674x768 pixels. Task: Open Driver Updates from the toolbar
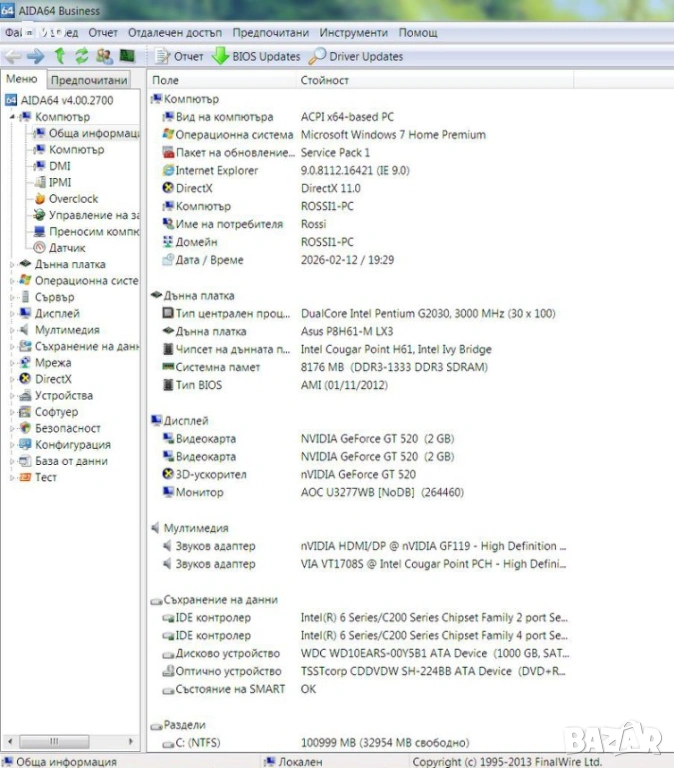[356, 56]
